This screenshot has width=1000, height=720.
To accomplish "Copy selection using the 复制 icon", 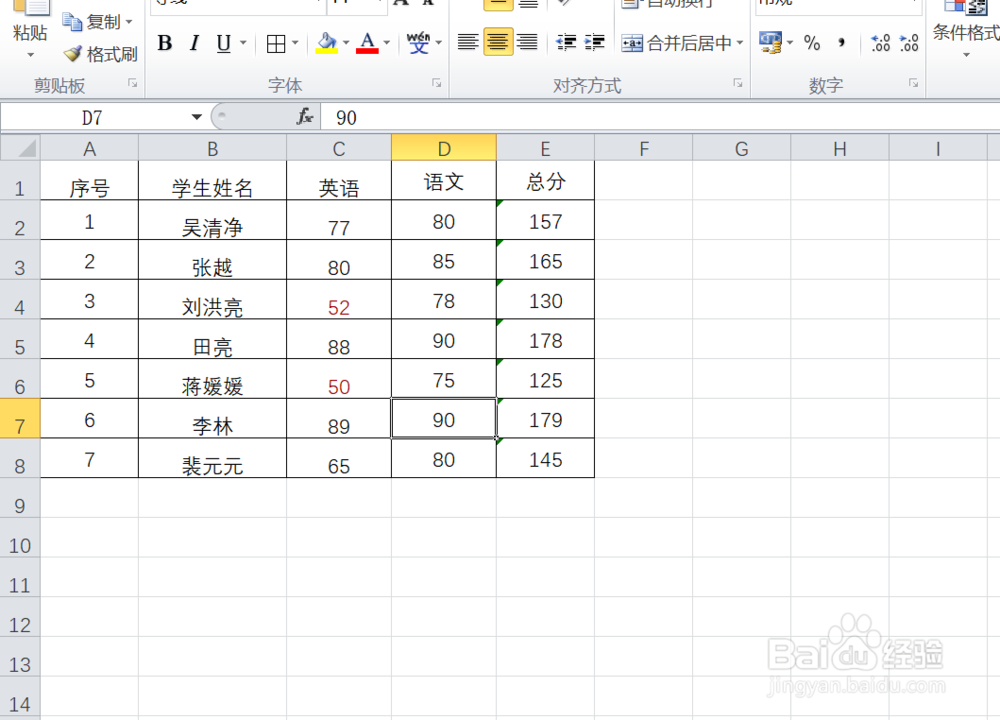I will pyautogui.click(x=97, y=21).
